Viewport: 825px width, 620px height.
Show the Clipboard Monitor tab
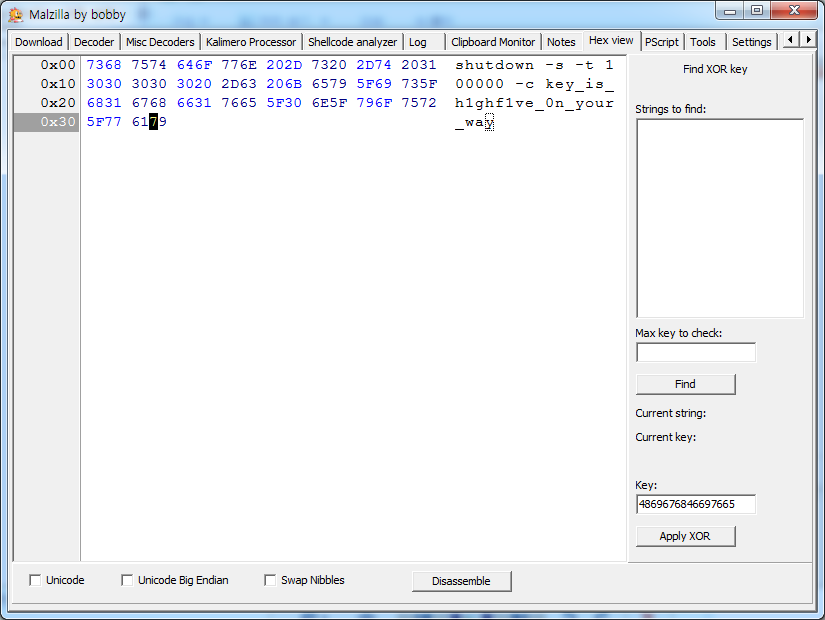pos(493,42)
